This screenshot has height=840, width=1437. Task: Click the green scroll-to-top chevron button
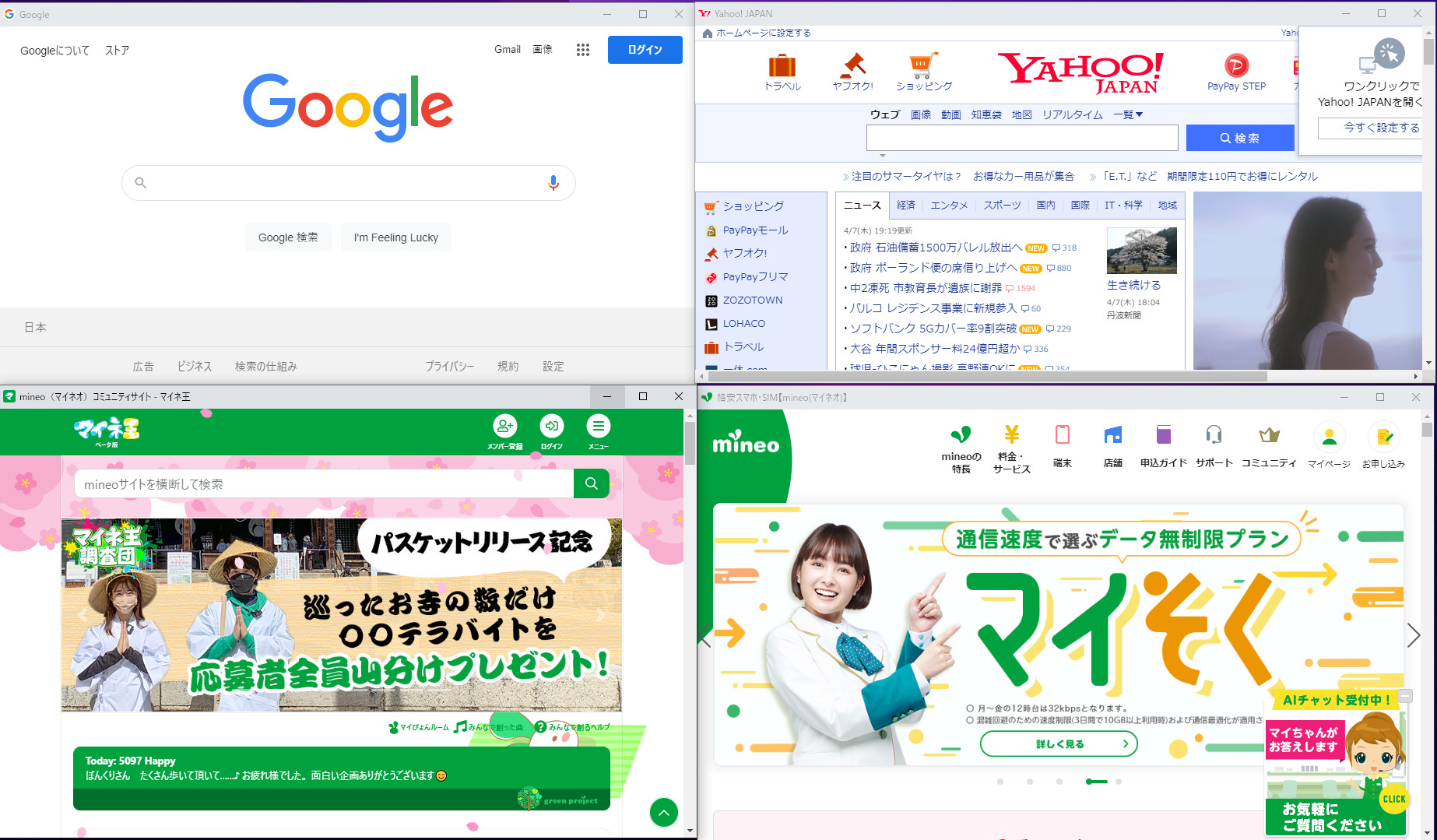(663, 813)
